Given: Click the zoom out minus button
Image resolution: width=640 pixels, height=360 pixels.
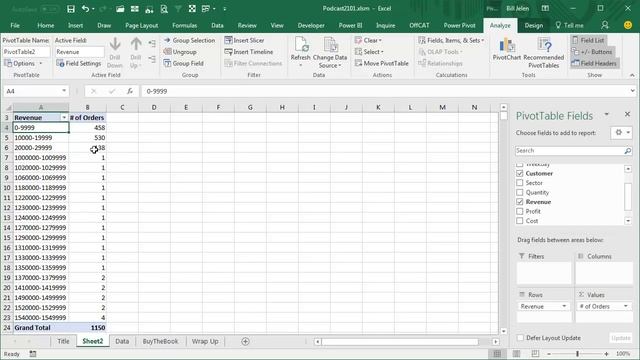Looking at the screenshot, I should [x=549, y=354].
